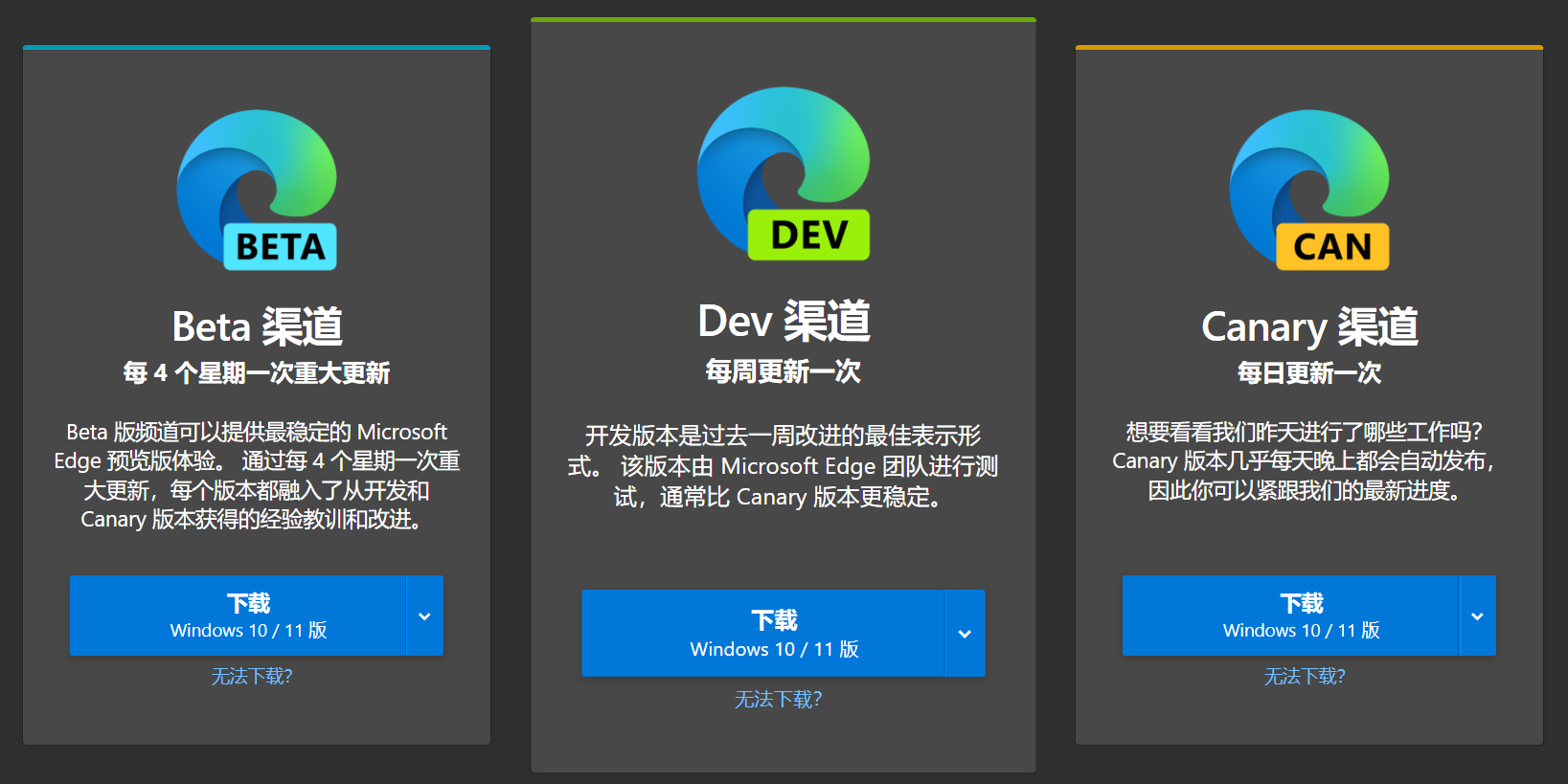
Task: Expand Canary download platform dropdown arrow
Action: (1477, 616)
